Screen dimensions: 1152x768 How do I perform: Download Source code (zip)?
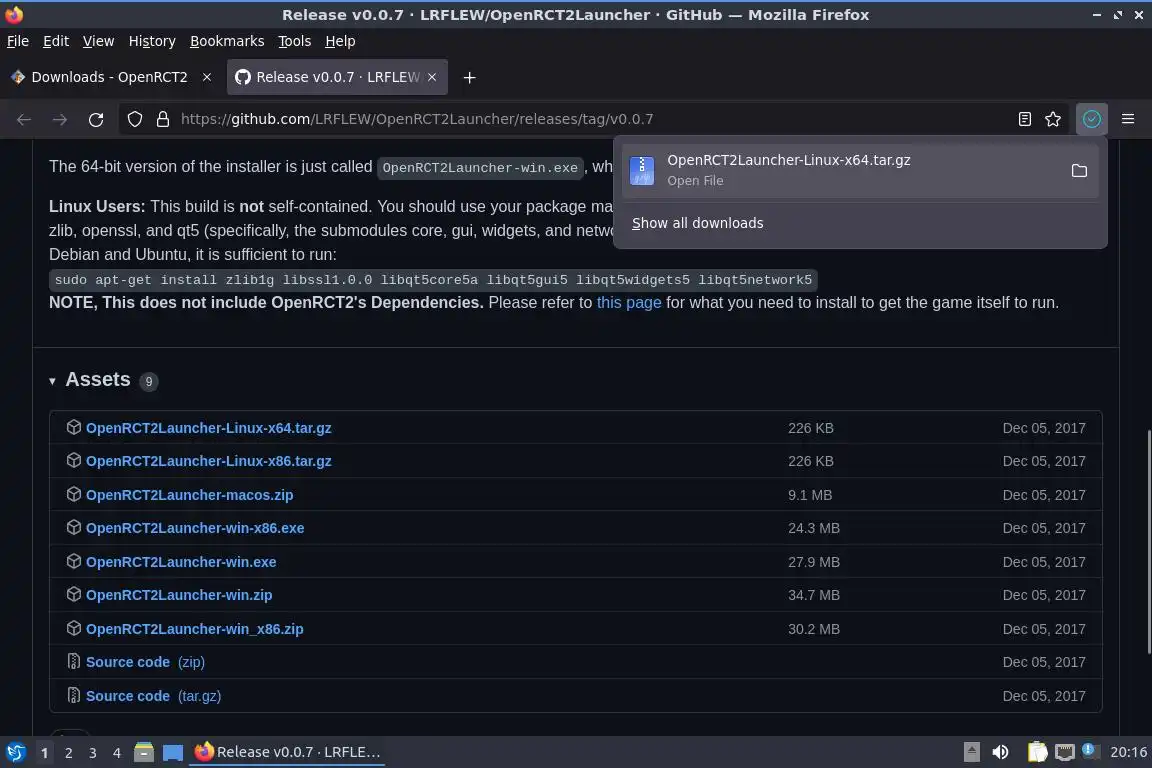145,661
